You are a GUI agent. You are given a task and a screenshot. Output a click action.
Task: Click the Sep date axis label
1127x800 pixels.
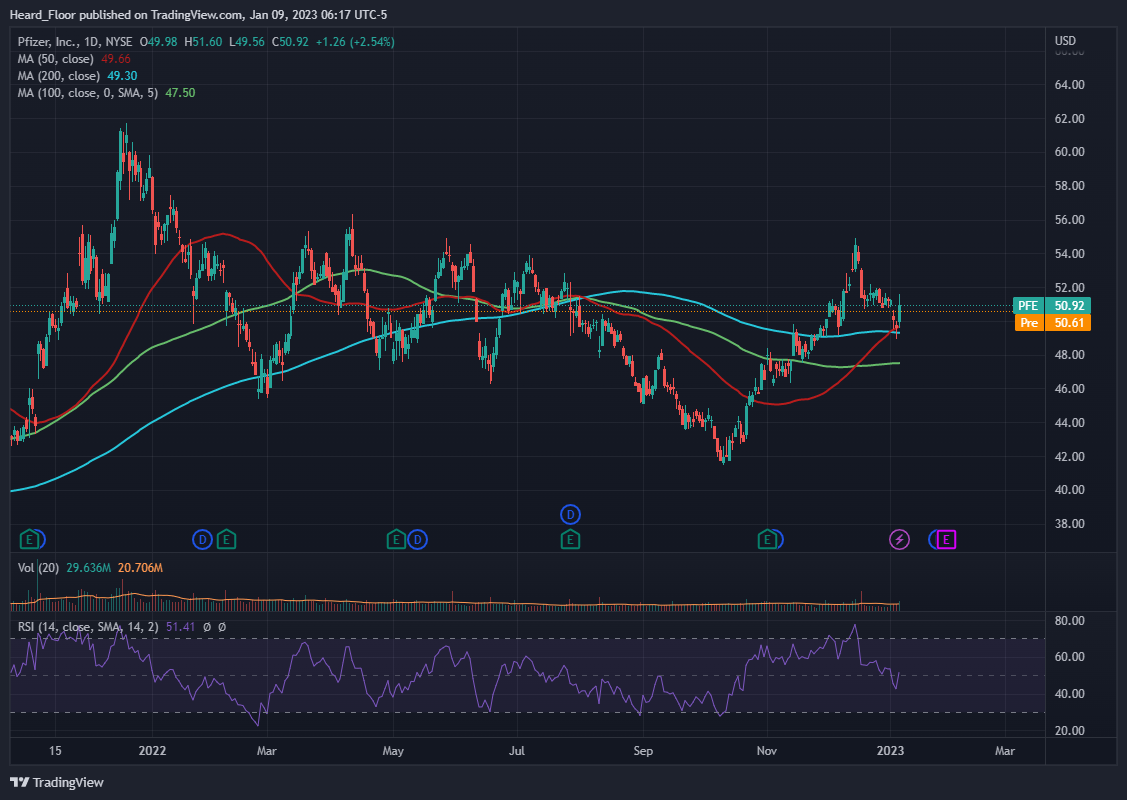[x=643, y=751]
